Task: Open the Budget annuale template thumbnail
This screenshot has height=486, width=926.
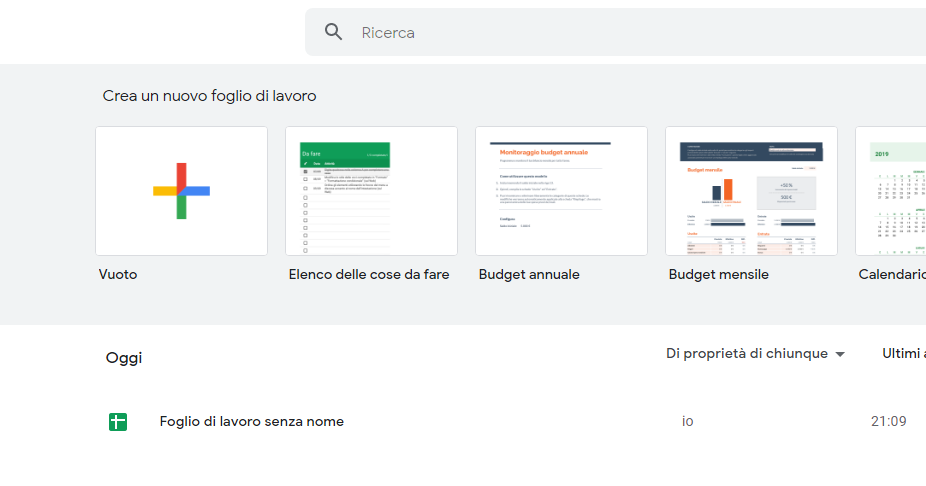Action: point(562,191)
